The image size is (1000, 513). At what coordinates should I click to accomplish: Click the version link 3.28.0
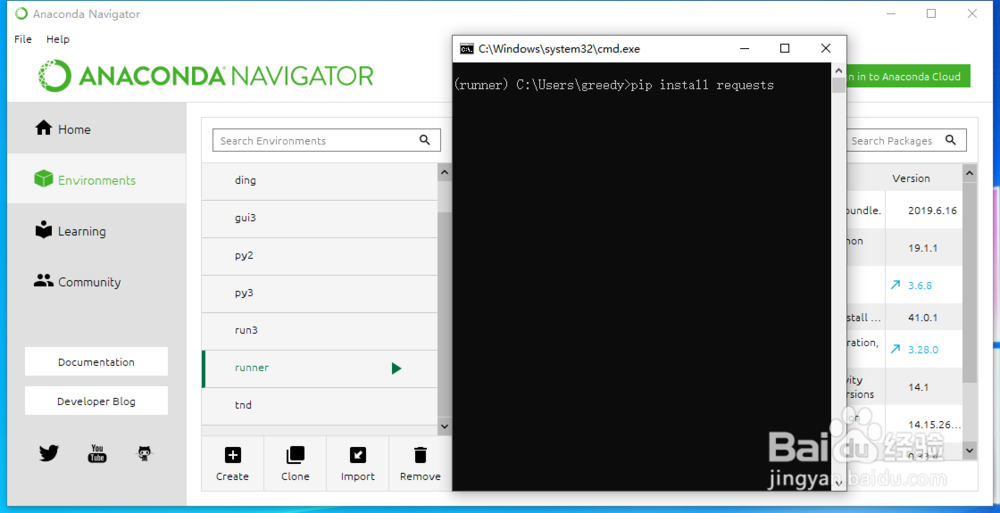923,349
